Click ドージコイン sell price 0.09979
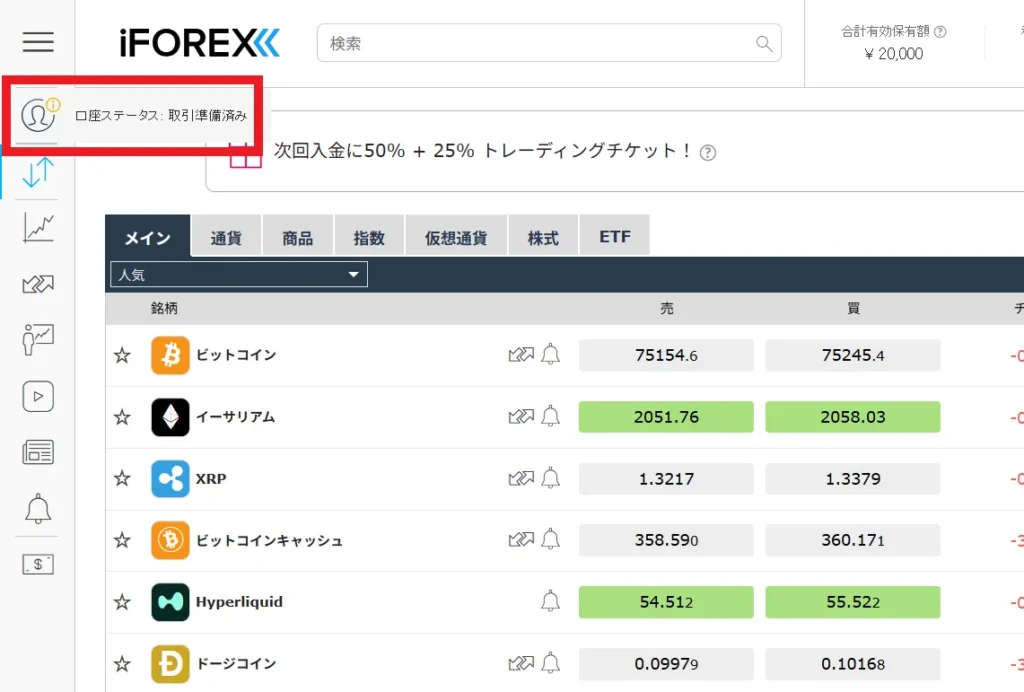 pos(666,664)
